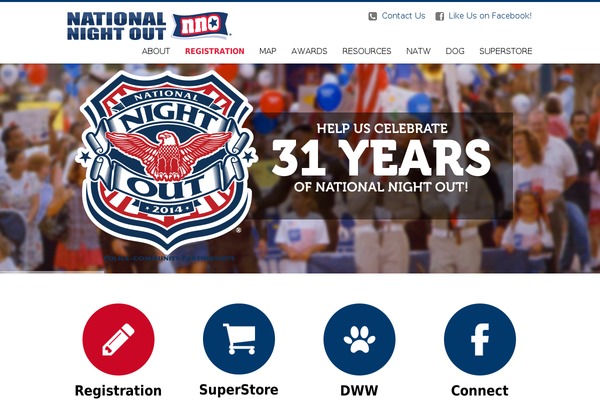The height and width of the screenshot is (400, 600).
Task: Click the Connect Facebook circle icon
Action: coord(480,339)
